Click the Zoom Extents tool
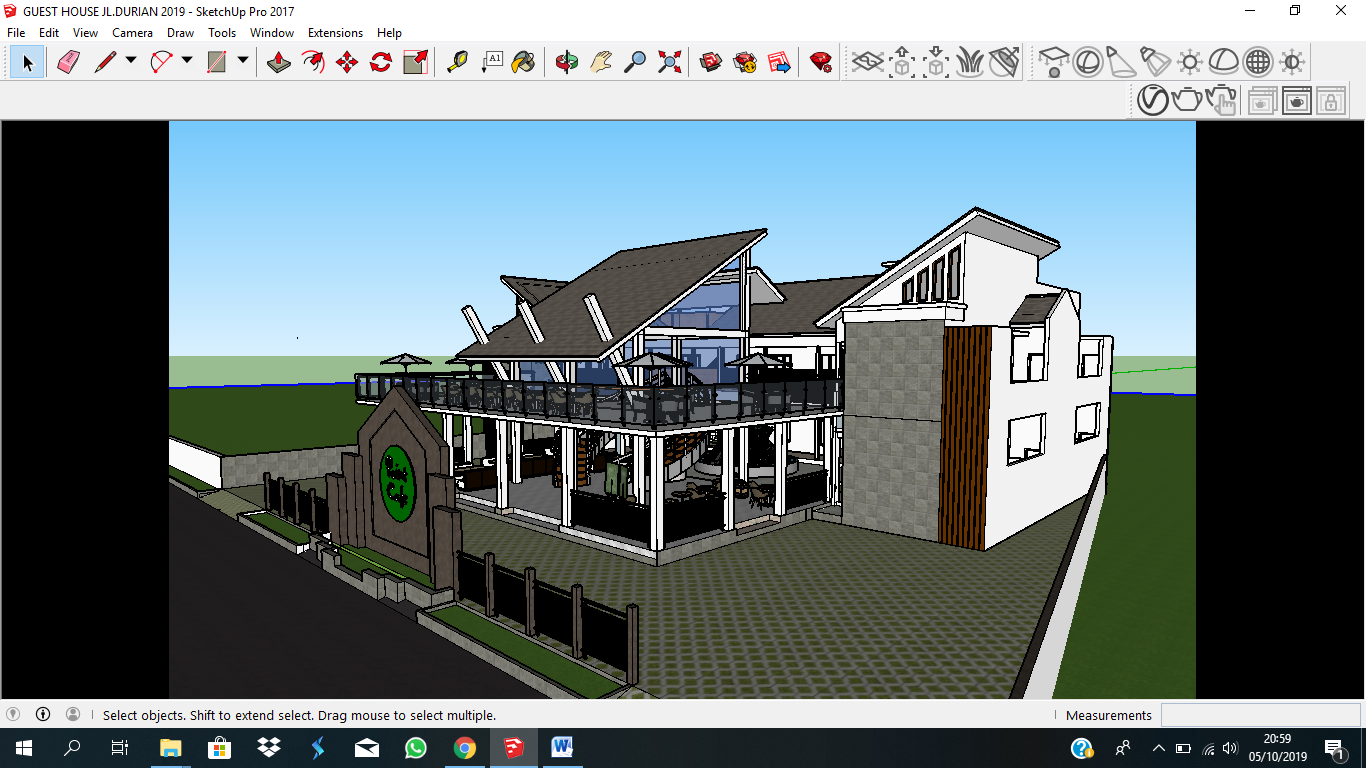Screen dimensions: 1366x768 (670, 62)
